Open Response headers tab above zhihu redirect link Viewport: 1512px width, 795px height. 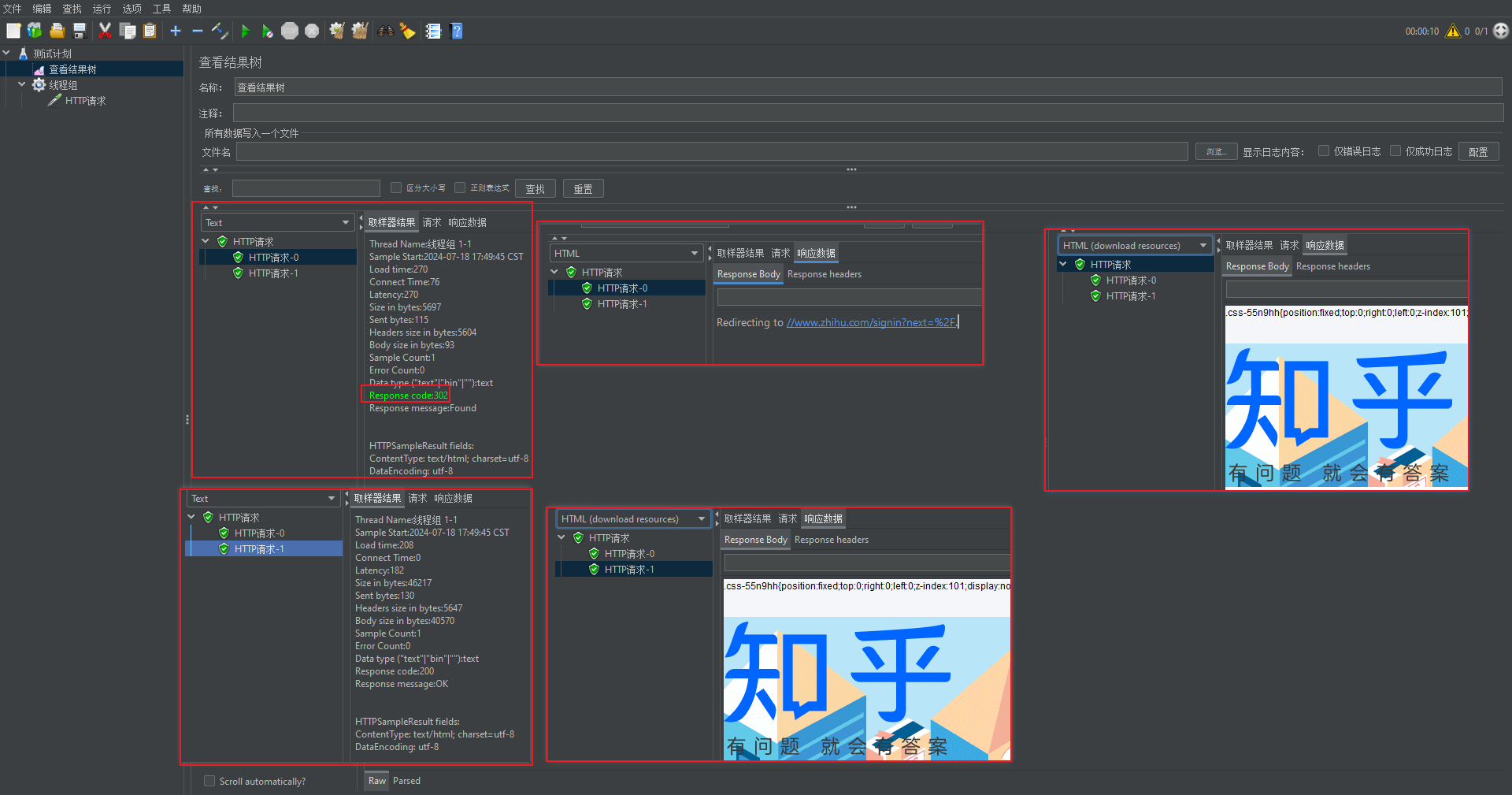pyautogui.click(x=825, y=274)
